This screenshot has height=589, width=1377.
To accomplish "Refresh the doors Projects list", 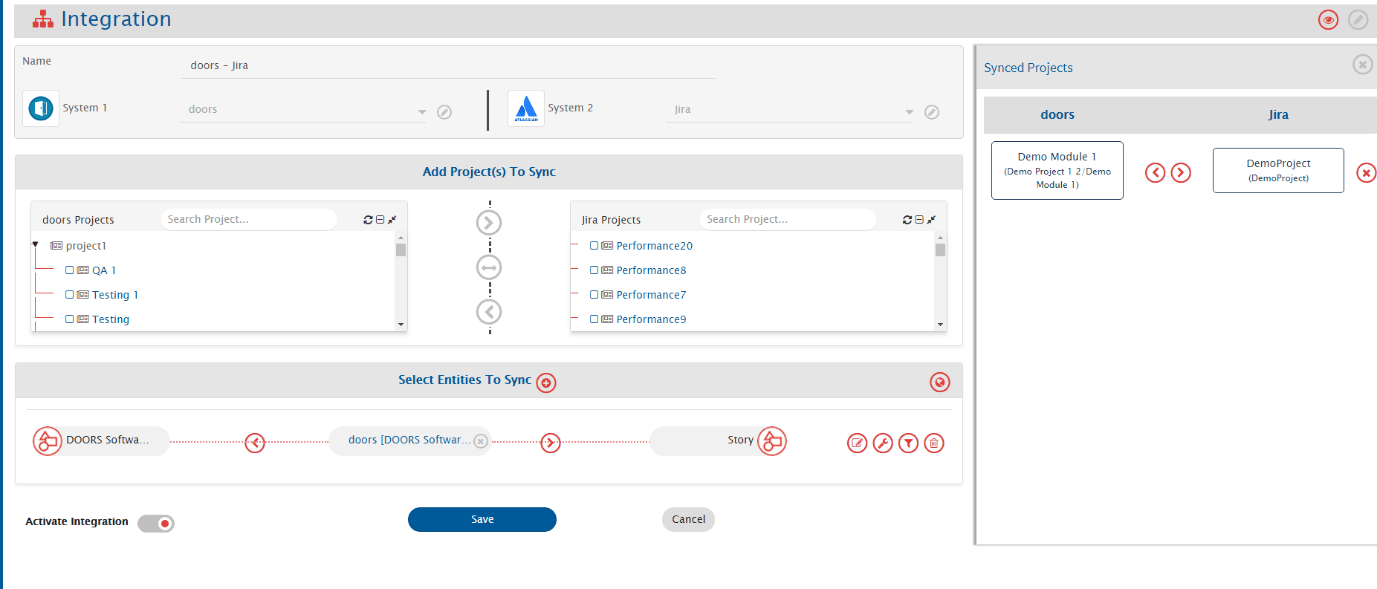I will click(x=368, y=220).
